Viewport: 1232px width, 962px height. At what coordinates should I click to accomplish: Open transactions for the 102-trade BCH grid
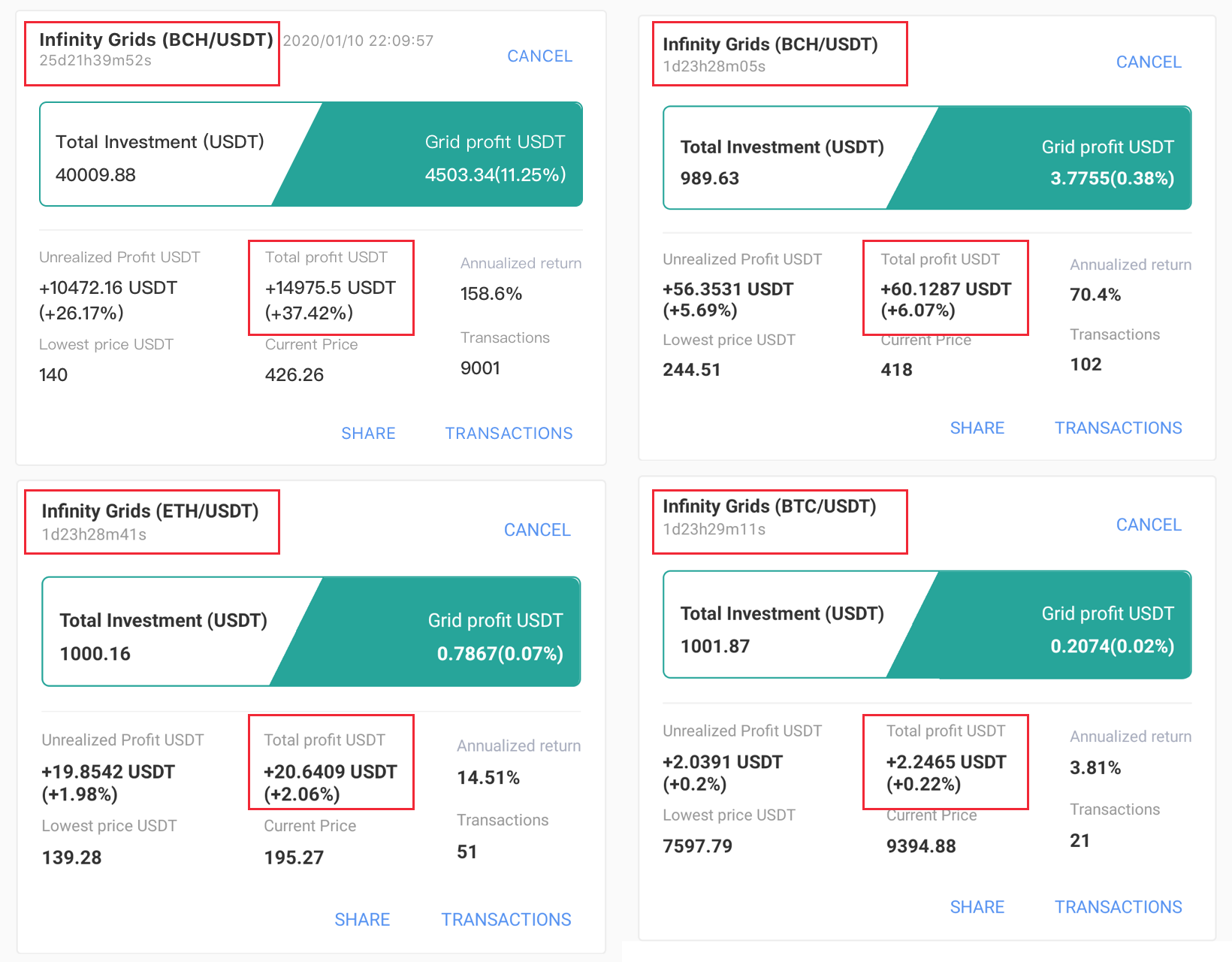tap(1118, 427)
